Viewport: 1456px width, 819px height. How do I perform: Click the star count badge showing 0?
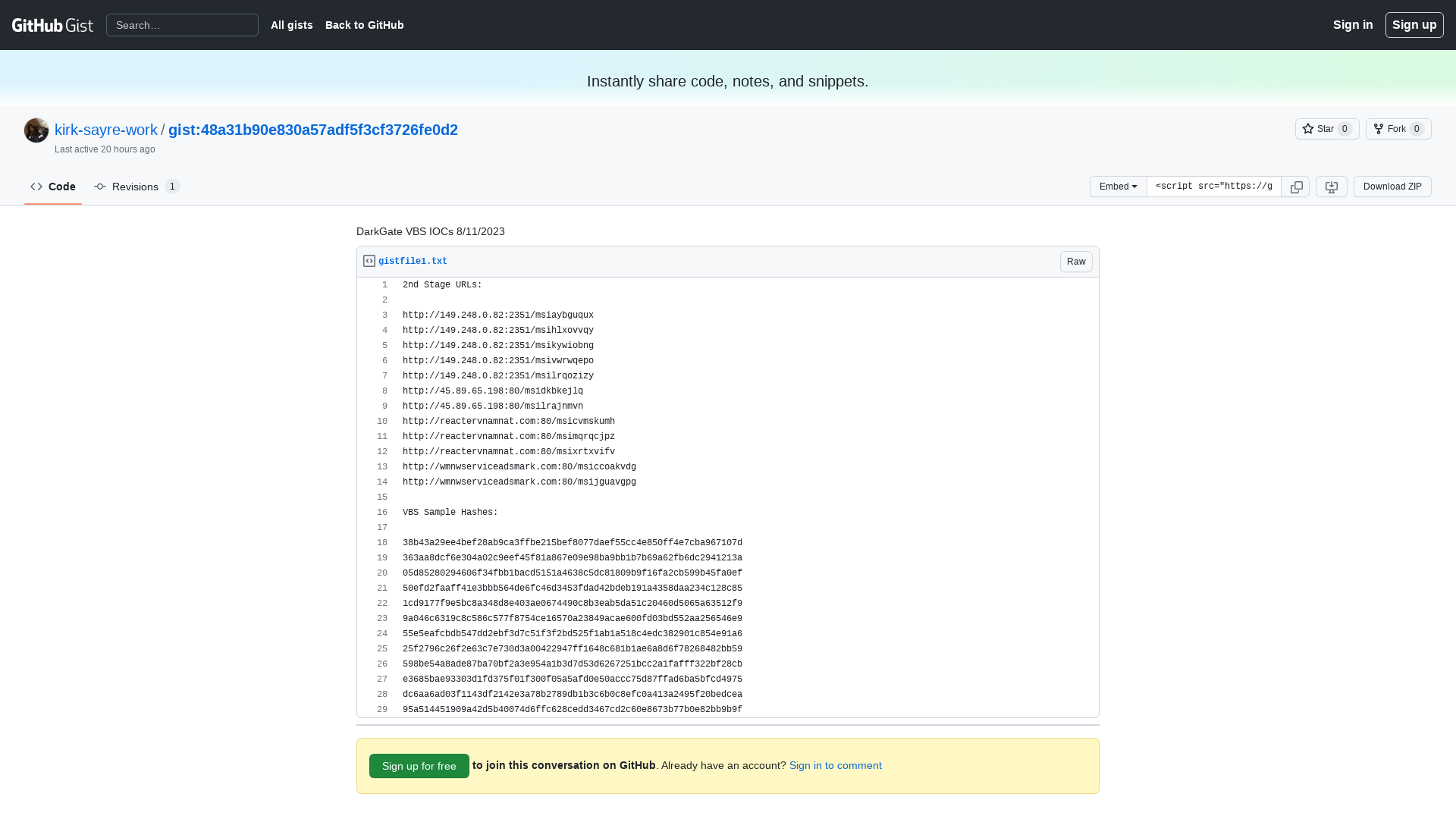click(x=1345, y=129)
